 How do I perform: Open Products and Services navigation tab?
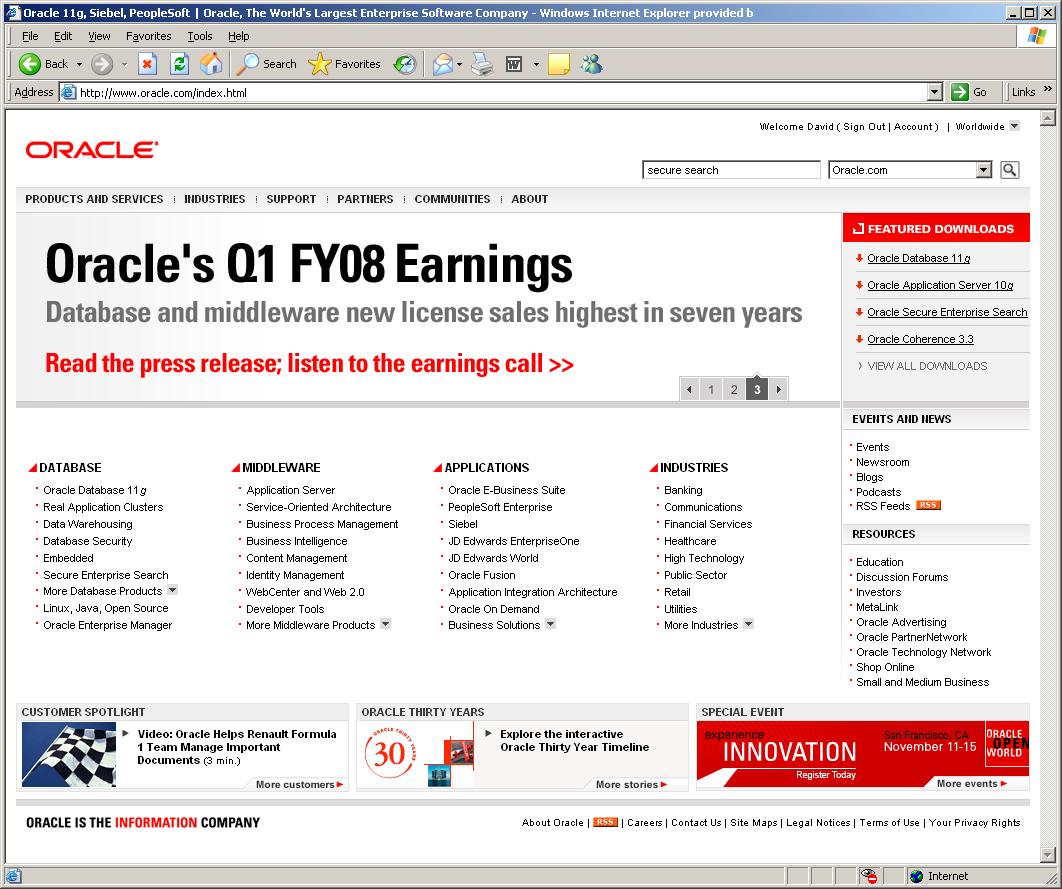point(94,199)
